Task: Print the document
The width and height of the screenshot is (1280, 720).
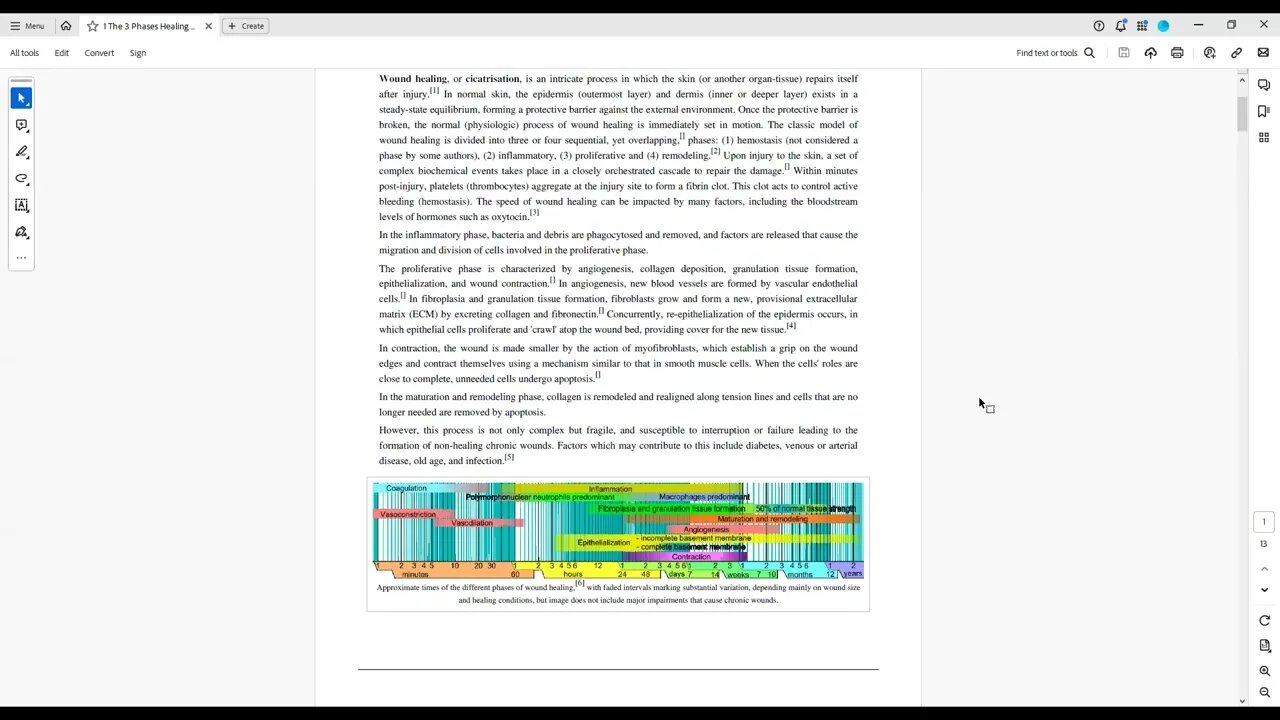Action: point(1177,53)
